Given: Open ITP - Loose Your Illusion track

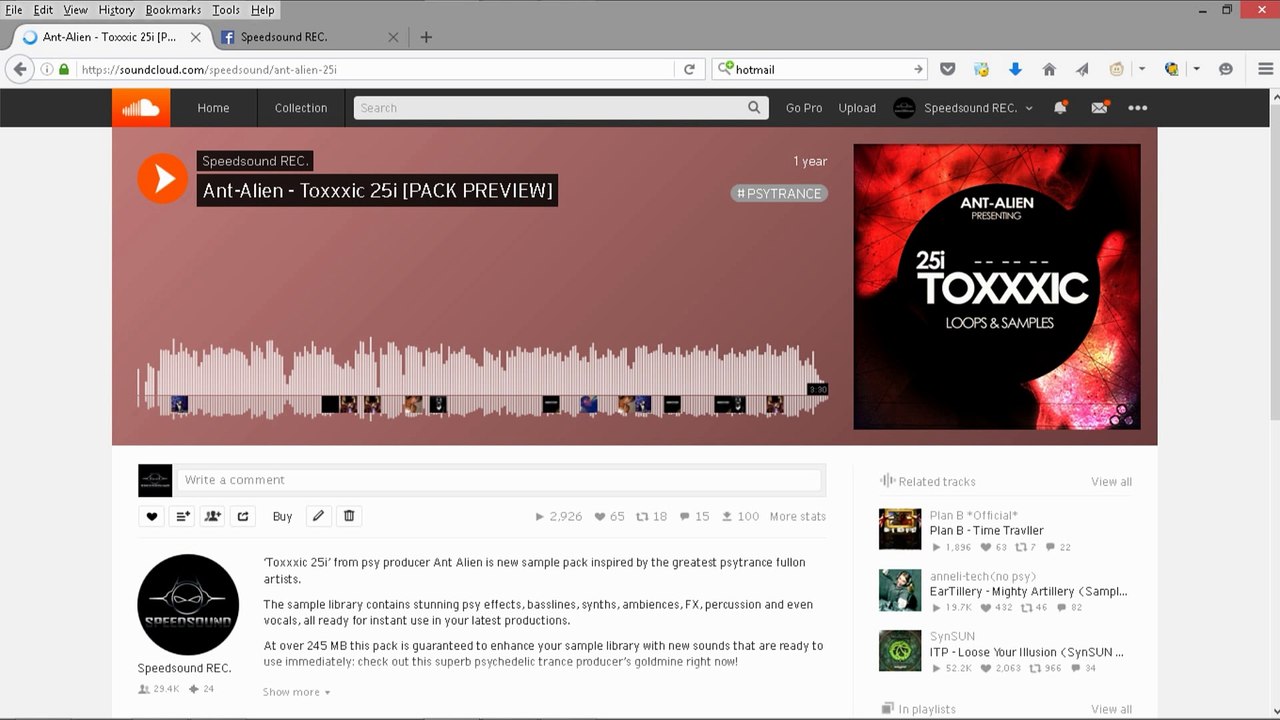Looking at the screenshot, I should click(x=1026, y=652).
